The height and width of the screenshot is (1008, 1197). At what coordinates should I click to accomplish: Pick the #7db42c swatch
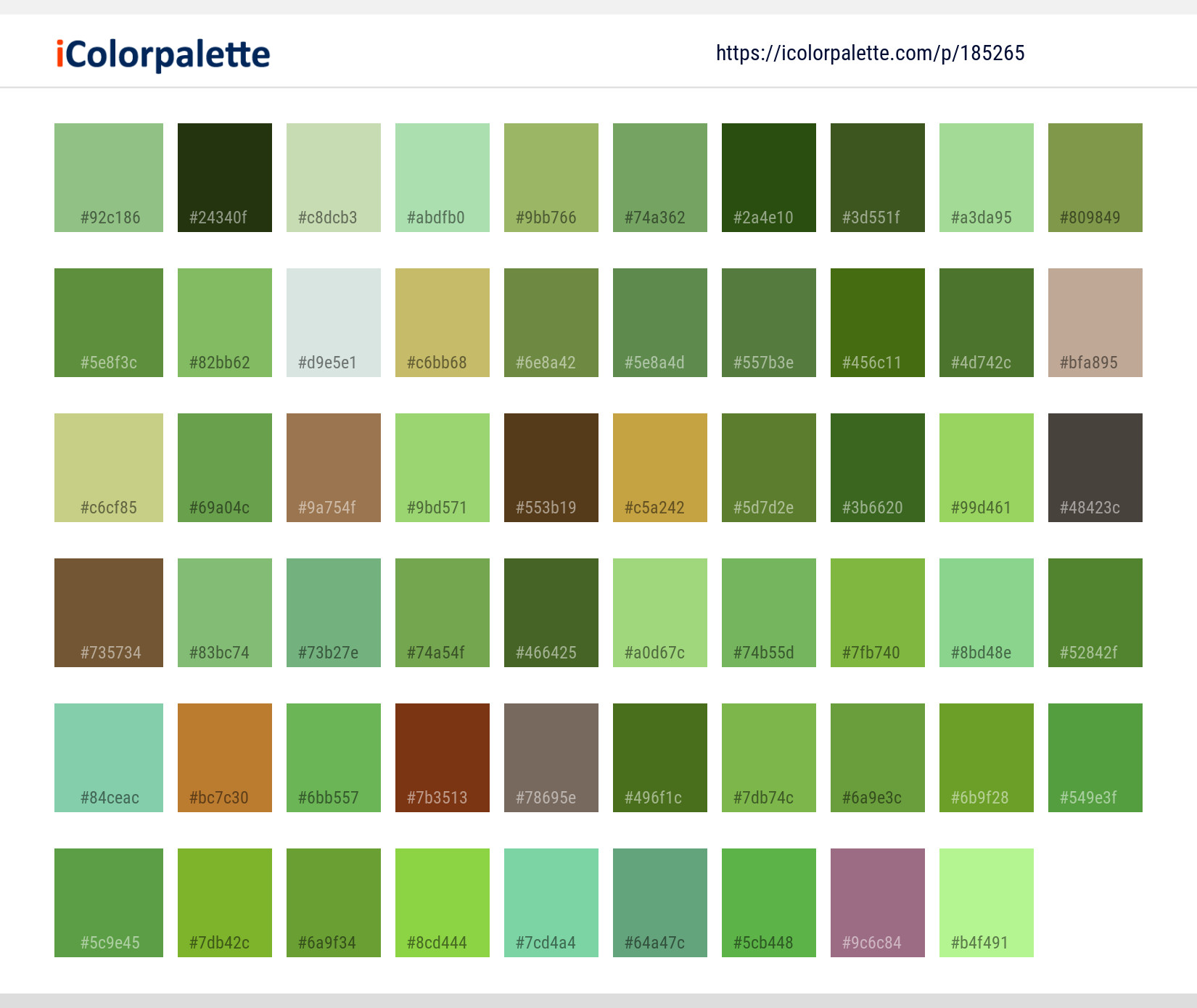coord(225,903)
